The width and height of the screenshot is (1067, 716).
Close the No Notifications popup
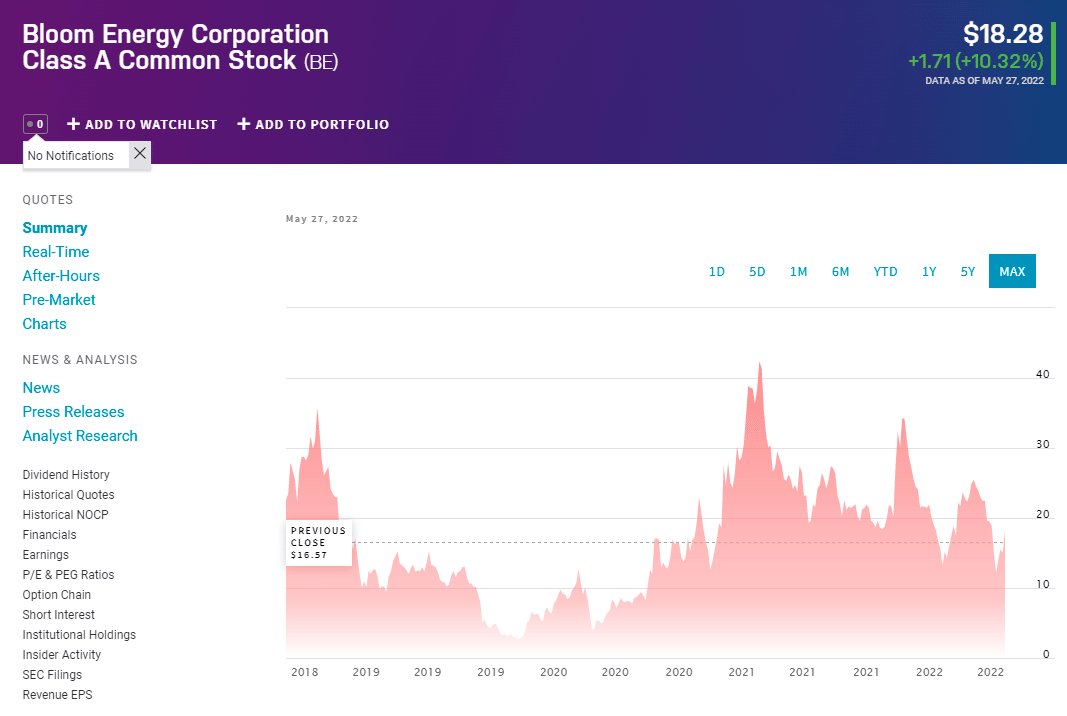139,154
